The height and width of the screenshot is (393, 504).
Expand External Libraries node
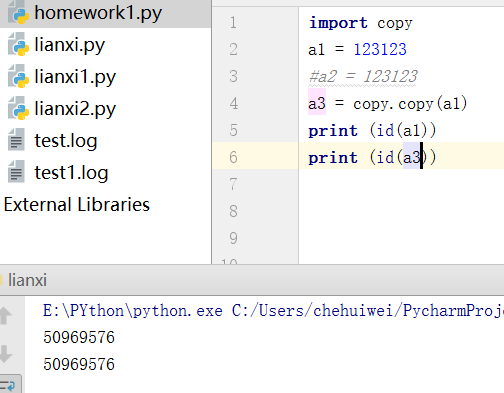[x=77, y=204]
